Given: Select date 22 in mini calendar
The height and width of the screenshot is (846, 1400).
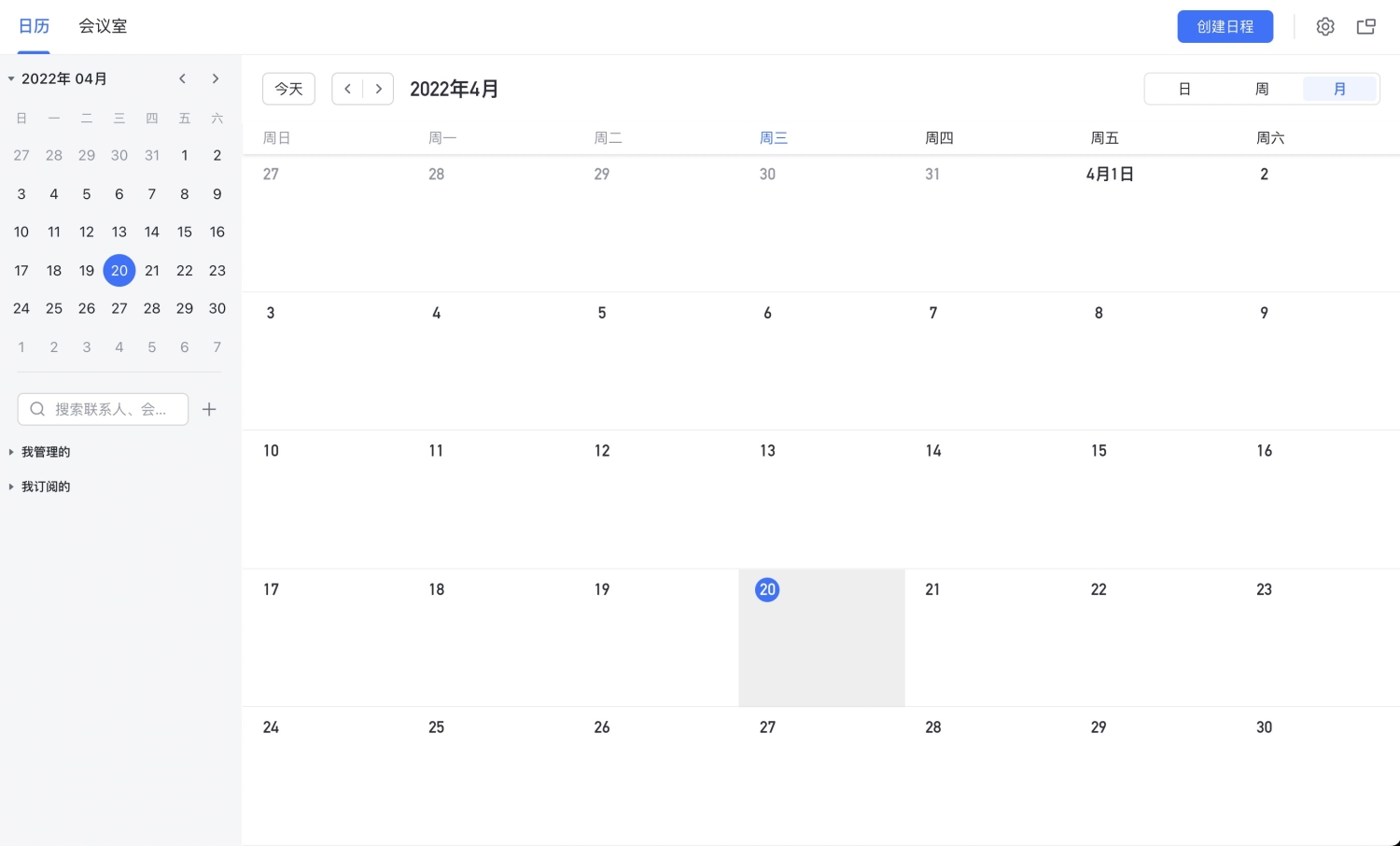Looking at the screenshot, I should 185,271.
